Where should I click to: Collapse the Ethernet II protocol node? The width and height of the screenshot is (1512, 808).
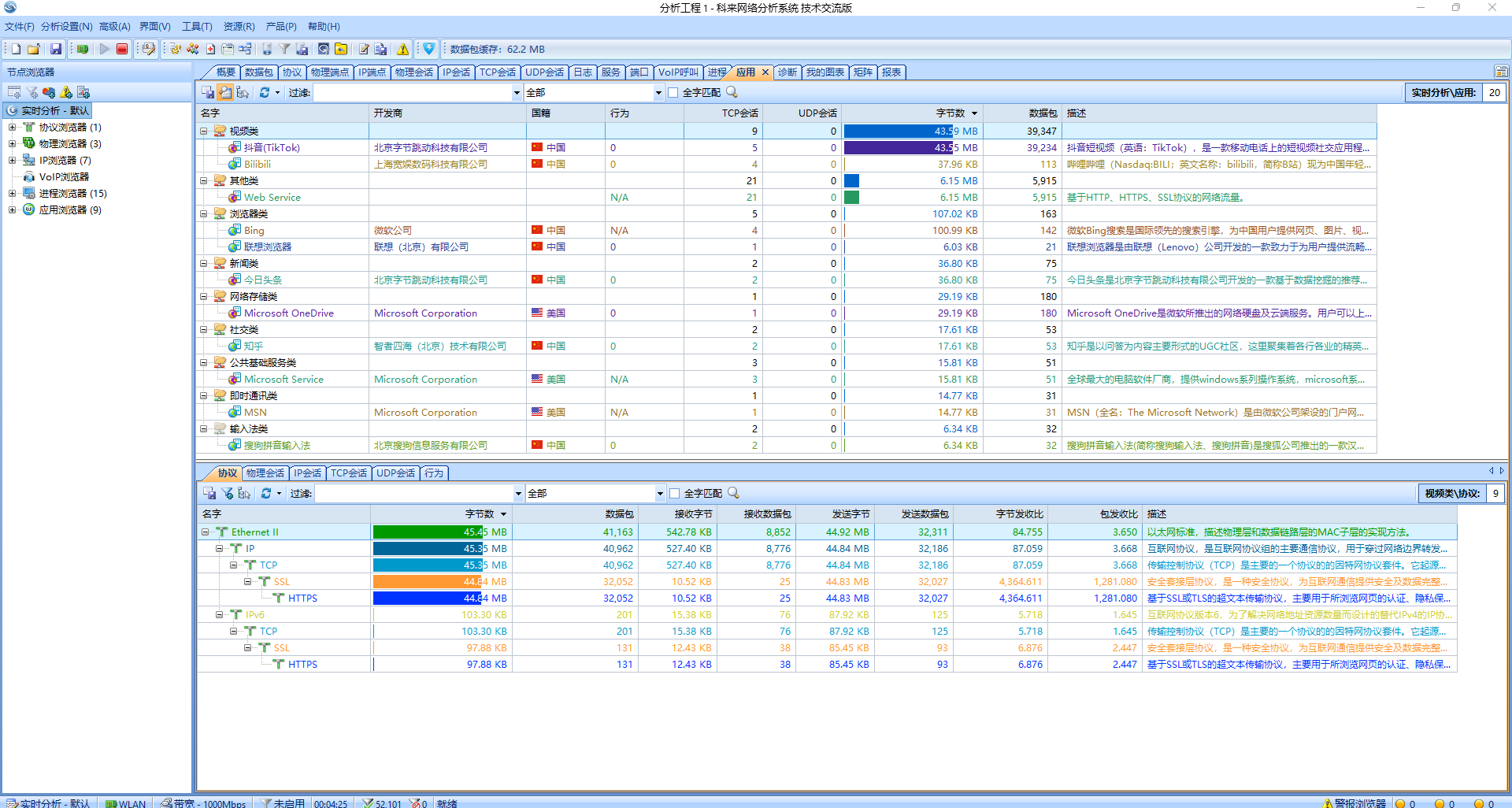205,532
